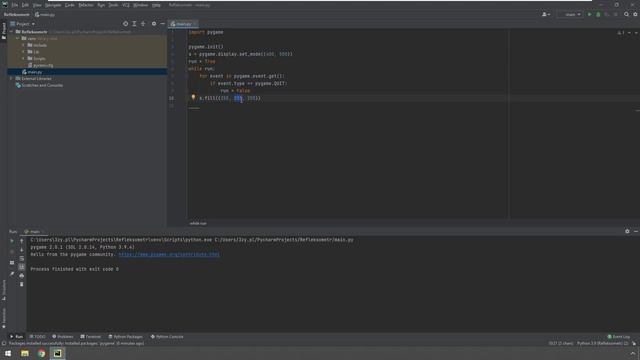Click Refleksometr breadcrumb in navigation bar

(x=17, y=15)
